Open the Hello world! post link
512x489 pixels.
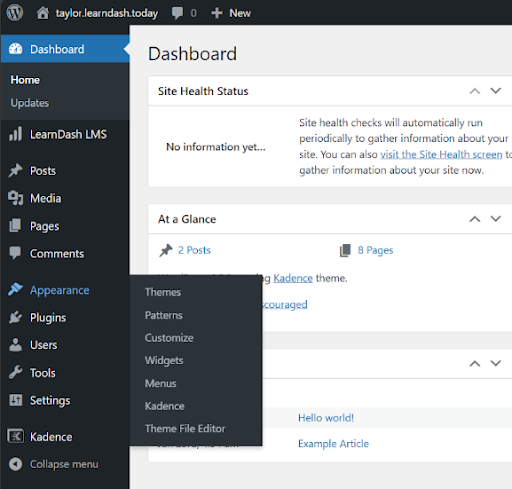coord(326,418)
